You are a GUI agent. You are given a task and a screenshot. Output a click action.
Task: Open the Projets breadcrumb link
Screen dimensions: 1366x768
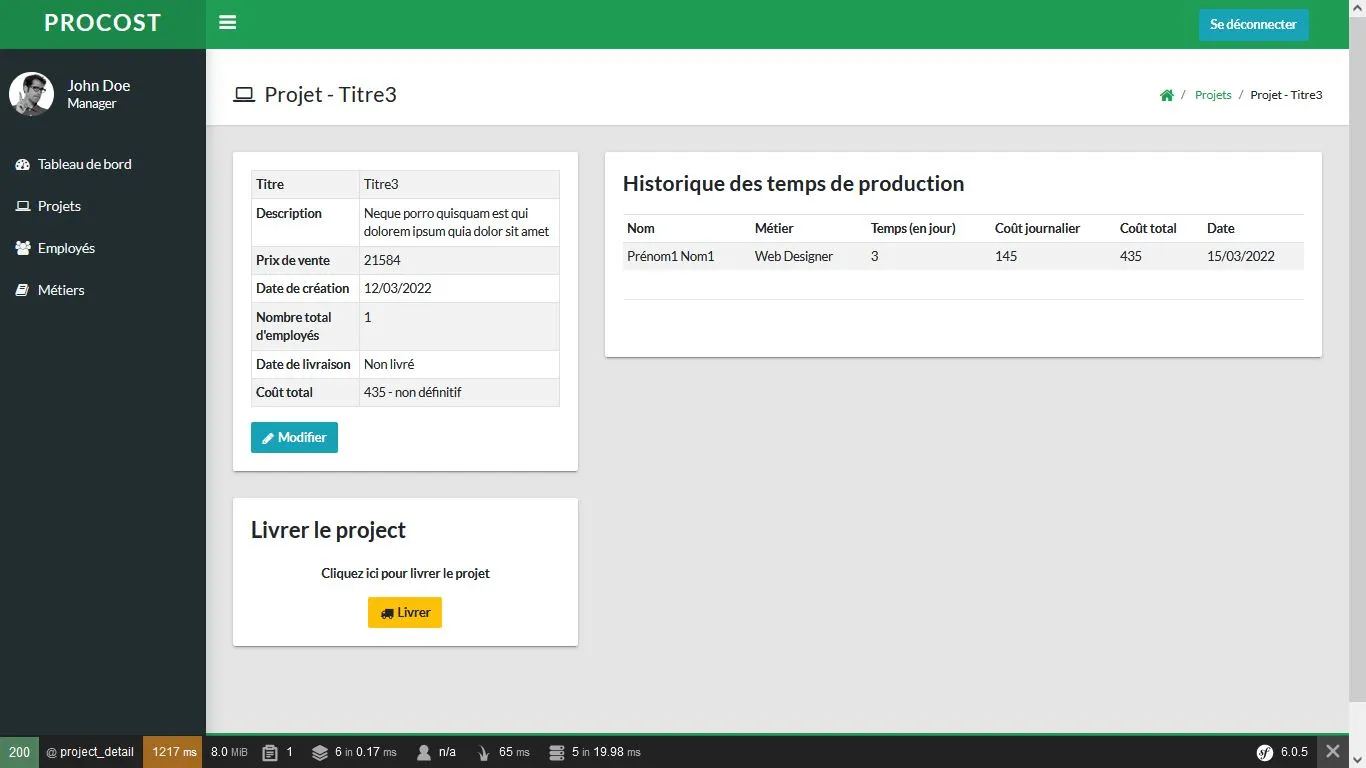[1213, 95]
